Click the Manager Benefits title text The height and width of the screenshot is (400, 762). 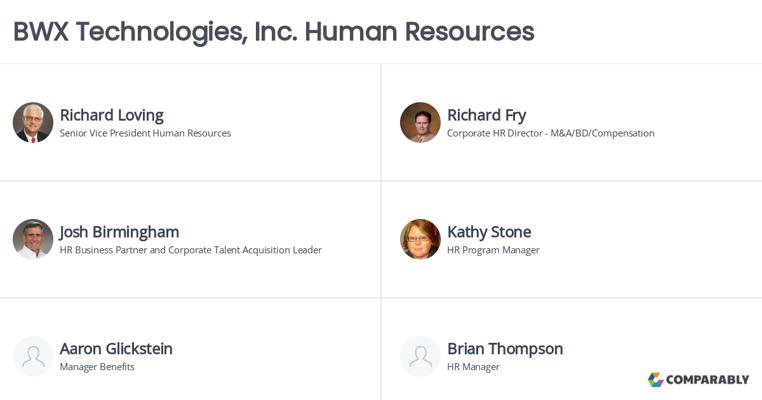(x=97, y=367)
